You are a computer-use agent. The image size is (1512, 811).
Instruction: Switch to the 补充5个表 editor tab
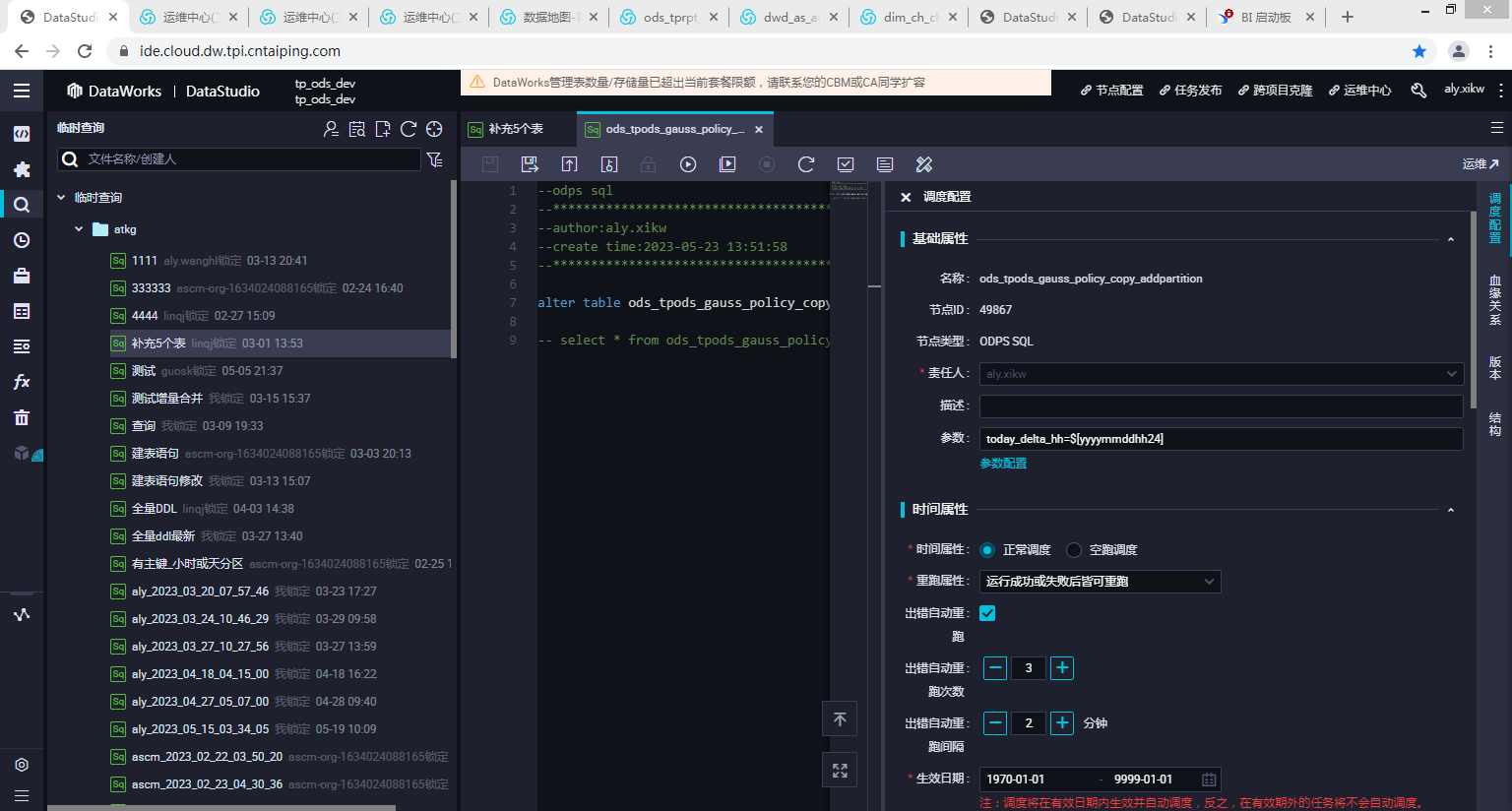click(516, 129)
